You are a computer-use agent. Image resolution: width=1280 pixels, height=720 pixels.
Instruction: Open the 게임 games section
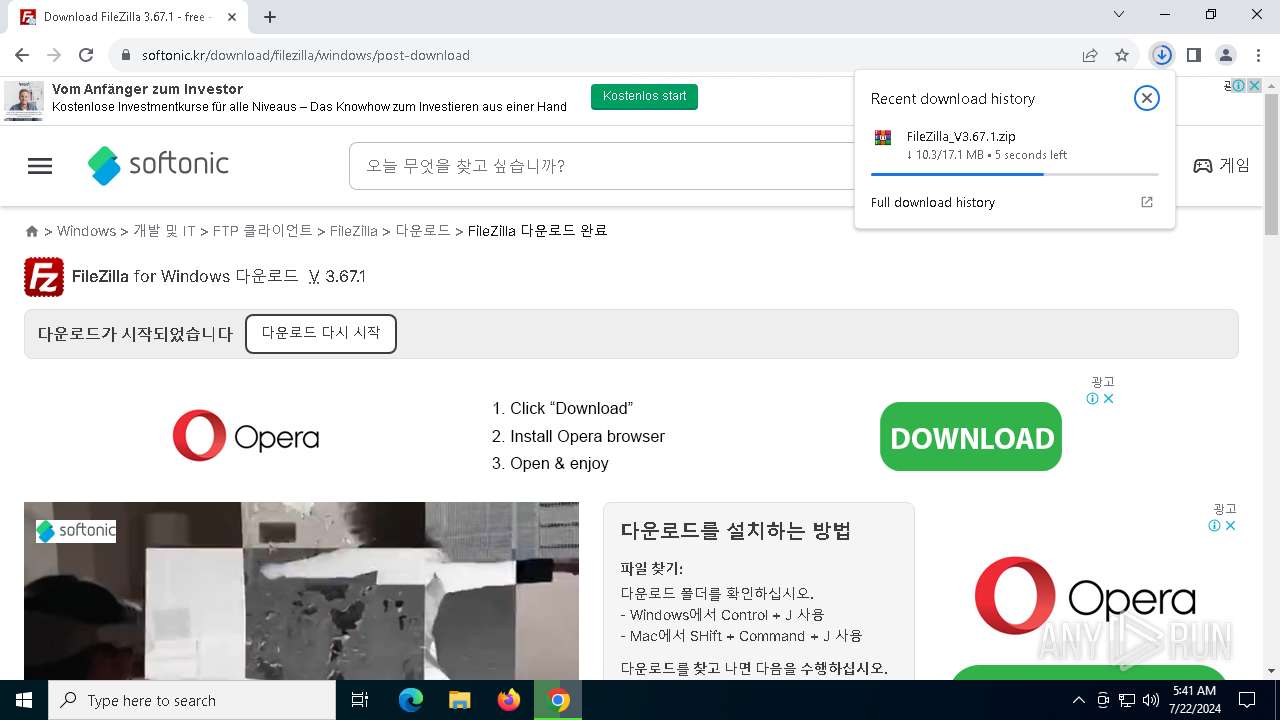coord(1221,166)
